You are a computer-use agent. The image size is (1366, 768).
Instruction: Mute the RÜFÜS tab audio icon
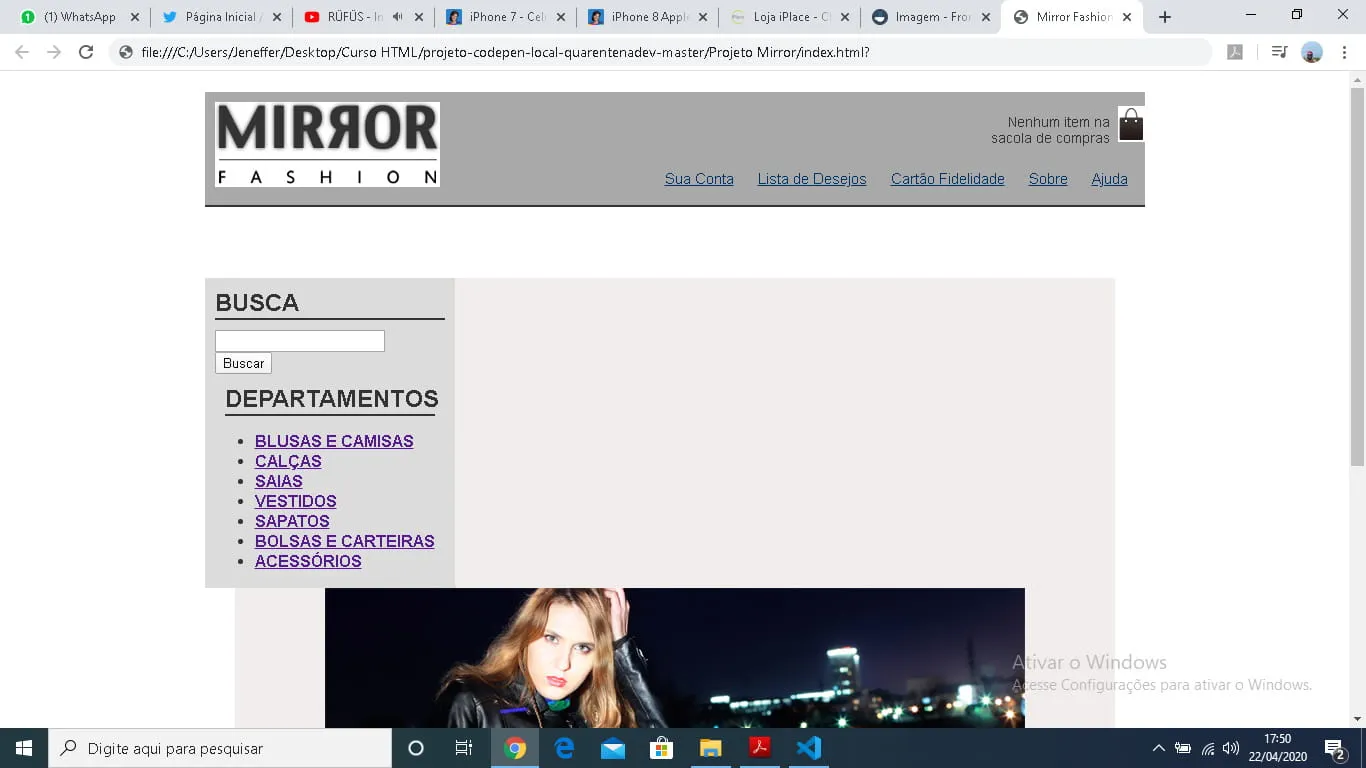tap(397, 17)
